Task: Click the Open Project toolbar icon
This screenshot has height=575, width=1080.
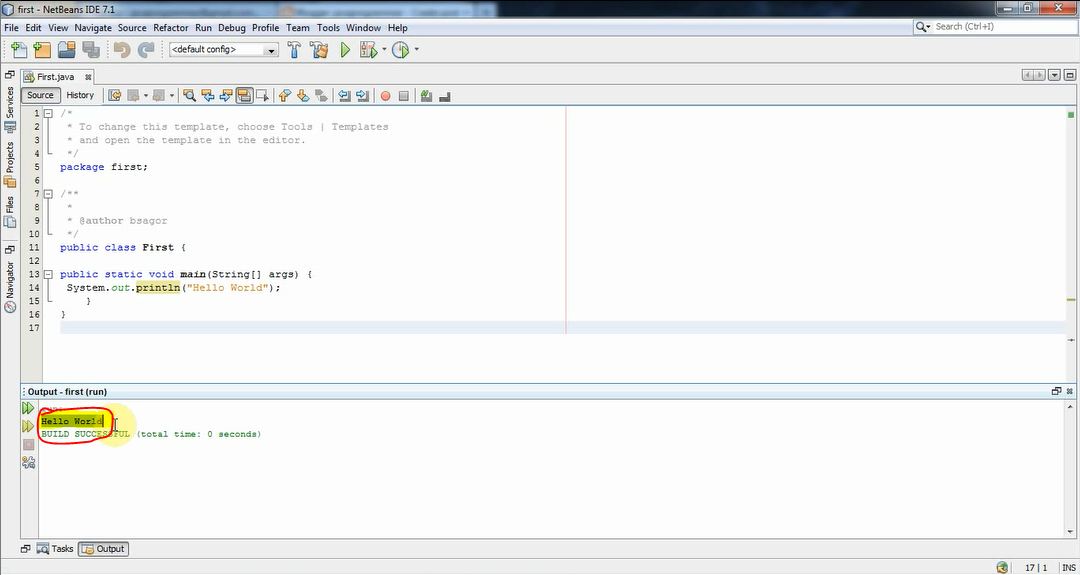Action: click(67, 50)
